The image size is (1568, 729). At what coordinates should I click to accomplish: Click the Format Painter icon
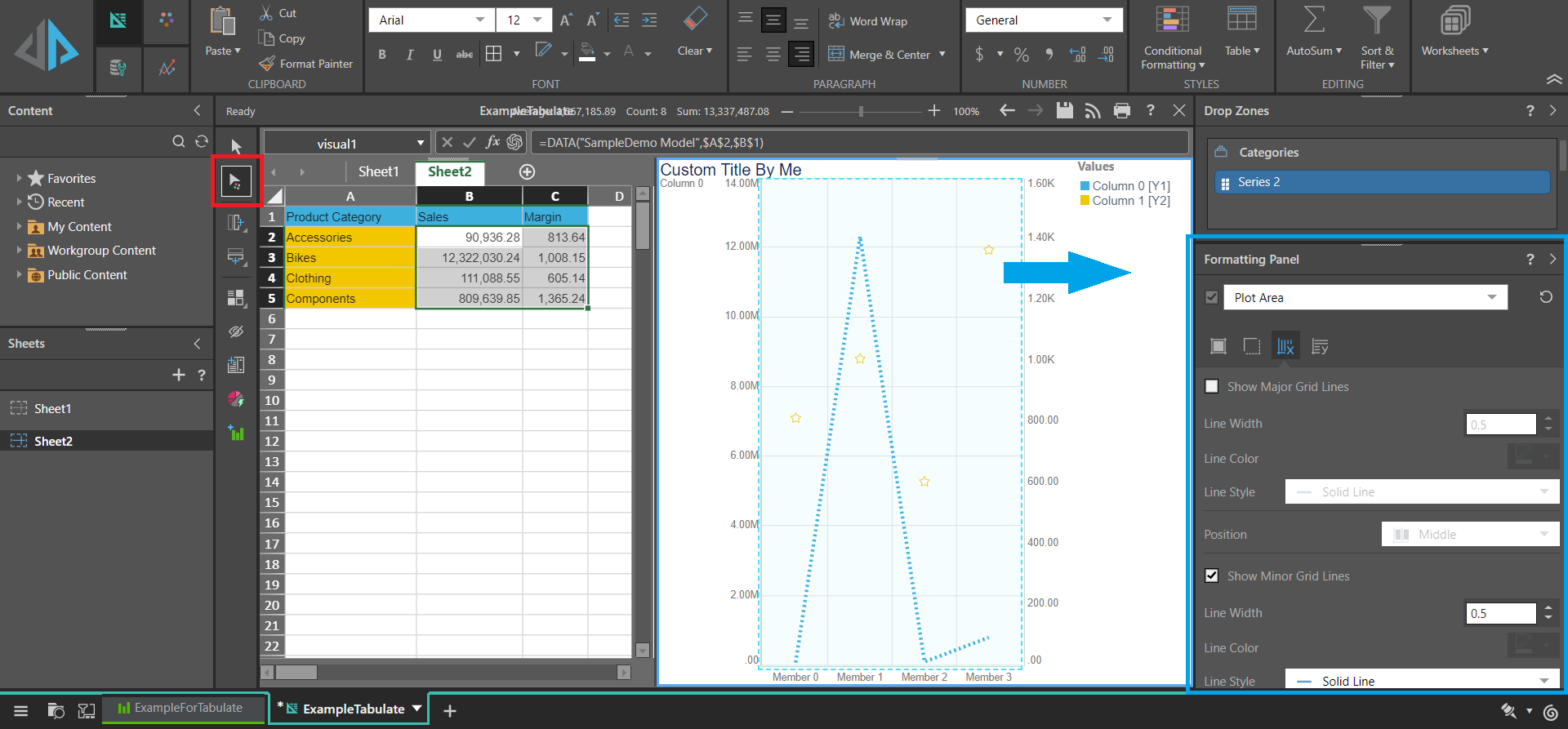point(267,64)
